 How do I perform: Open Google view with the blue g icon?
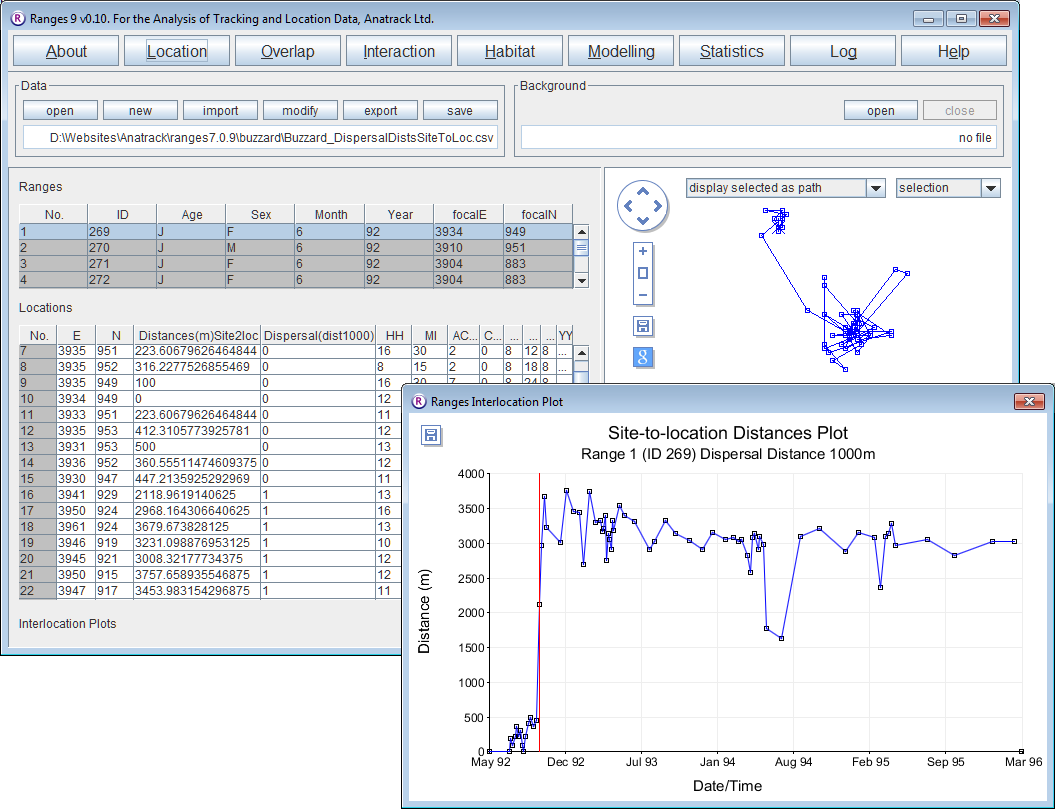[x=643, y=358]
